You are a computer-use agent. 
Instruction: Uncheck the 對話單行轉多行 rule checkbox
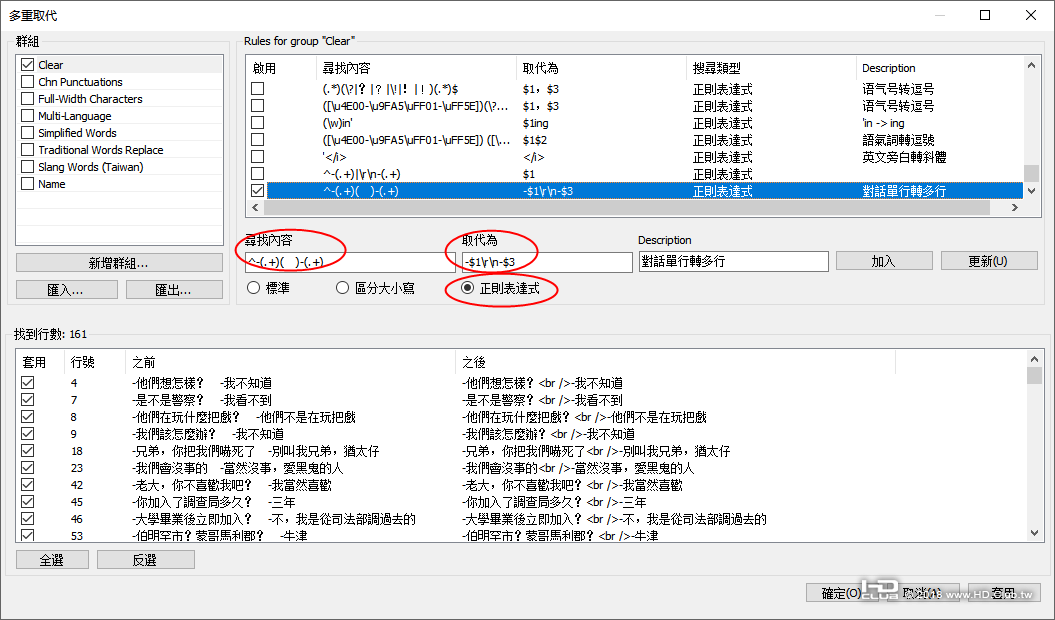point(258,191)
